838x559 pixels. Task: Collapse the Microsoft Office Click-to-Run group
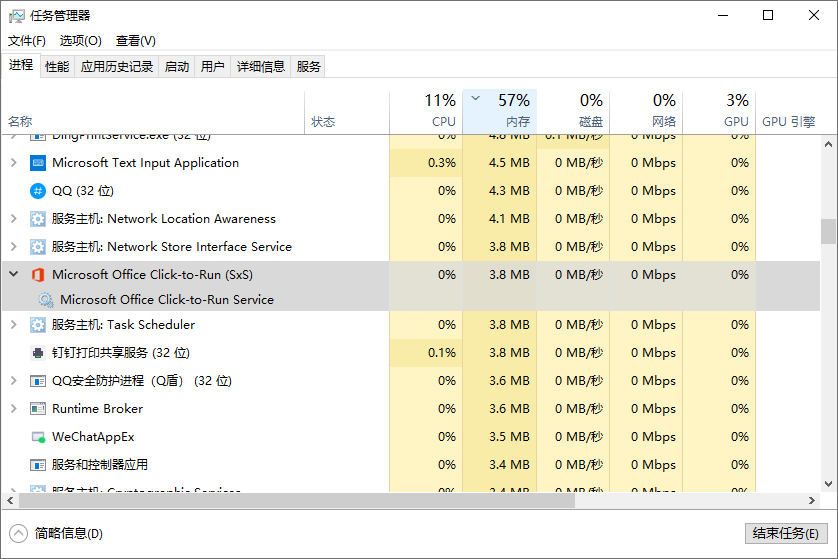tap(13, 275)
